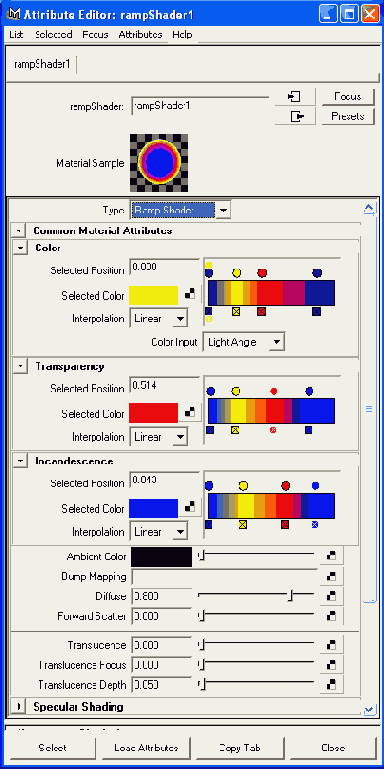Click the rampShader name input field
Screen dimensions: 384x769
(x=200, y=106)
